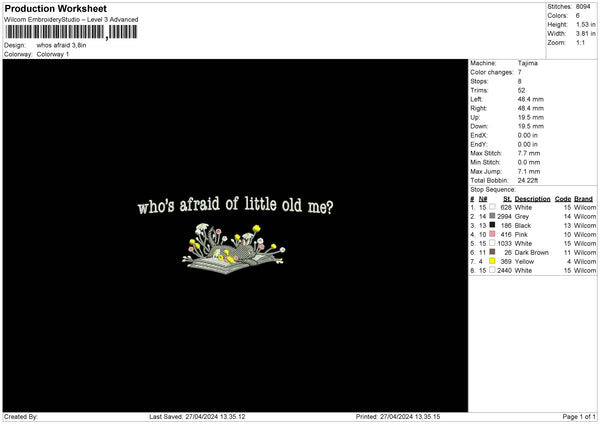This screenshot has height=424, width=600.
Task: Click the "Left:" measurement label
Action: (x=476, y=99)
